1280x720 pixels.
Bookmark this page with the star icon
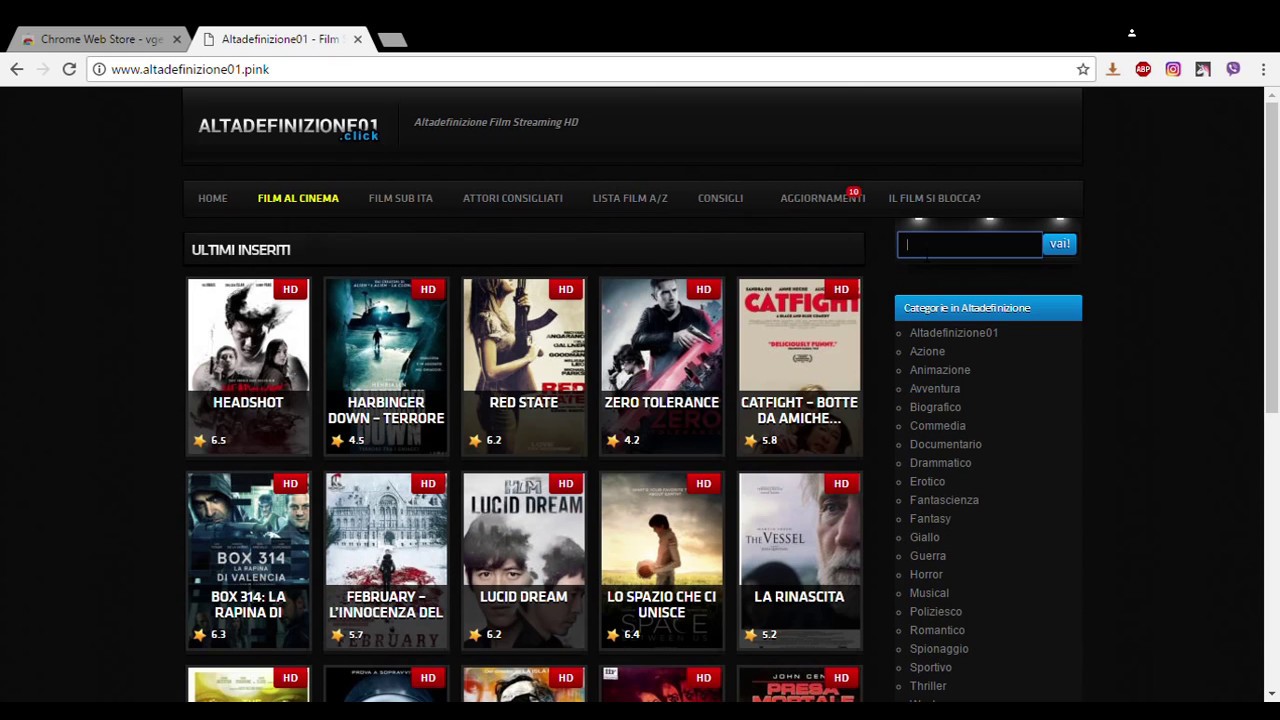[1083, 69]
